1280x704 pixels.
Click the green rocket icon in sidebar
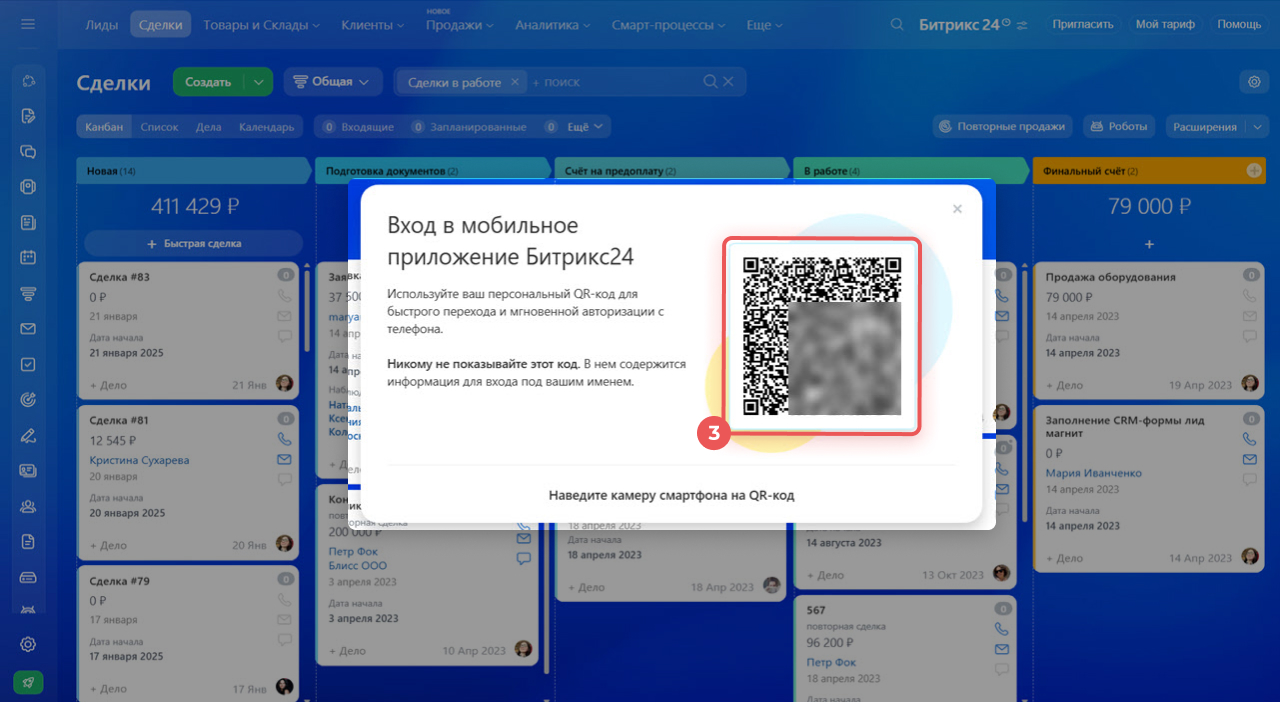coord(28,682)
